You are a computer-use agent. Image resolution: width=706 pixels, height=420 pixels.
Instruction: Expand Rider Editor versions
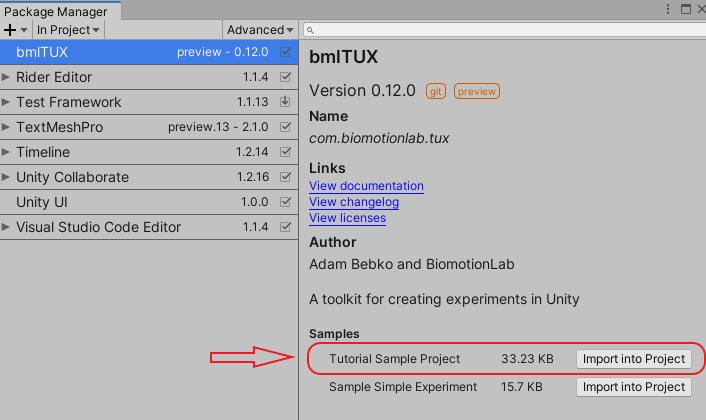pos(5,77)
